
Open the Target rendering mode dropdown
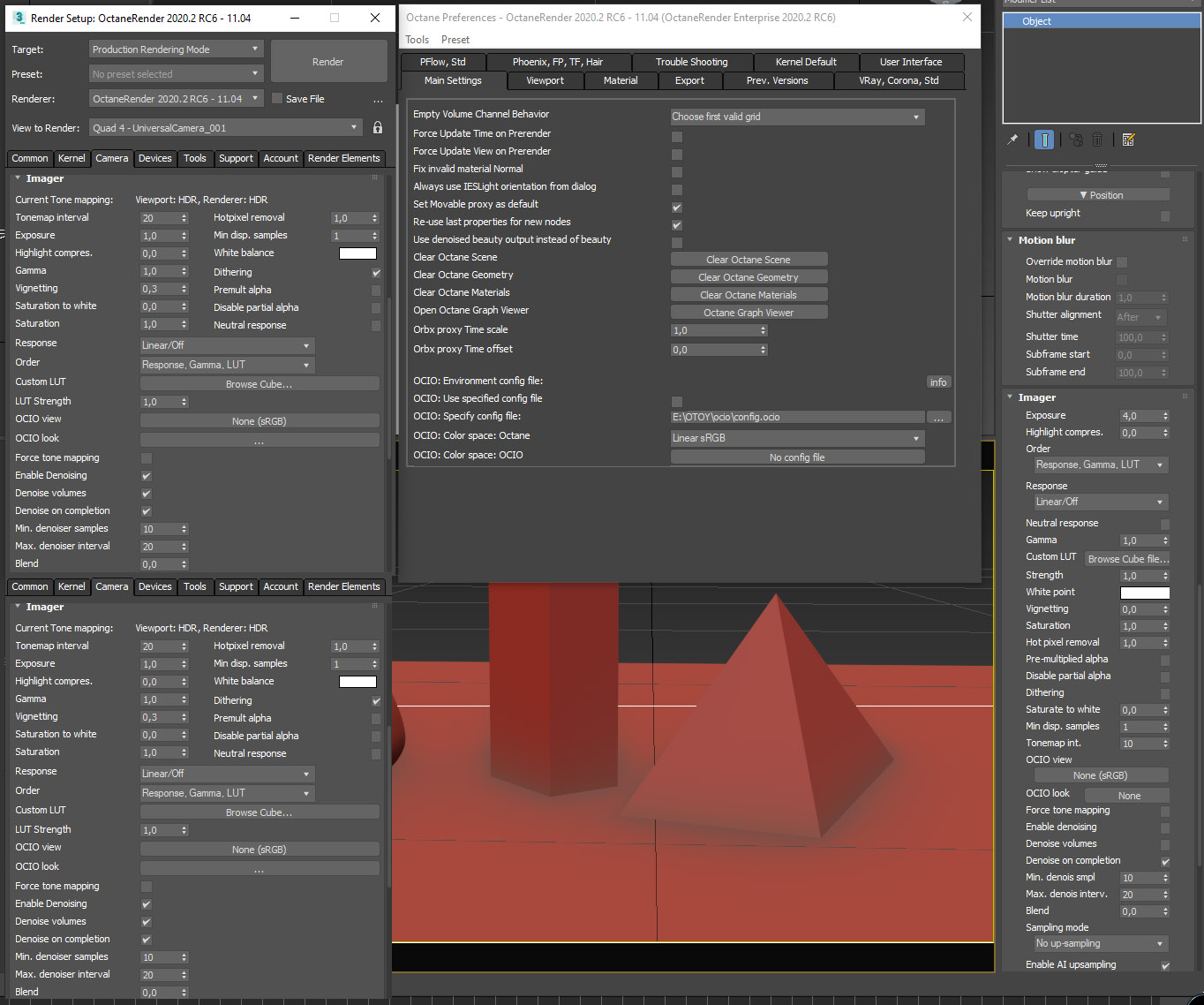[176, 49]
